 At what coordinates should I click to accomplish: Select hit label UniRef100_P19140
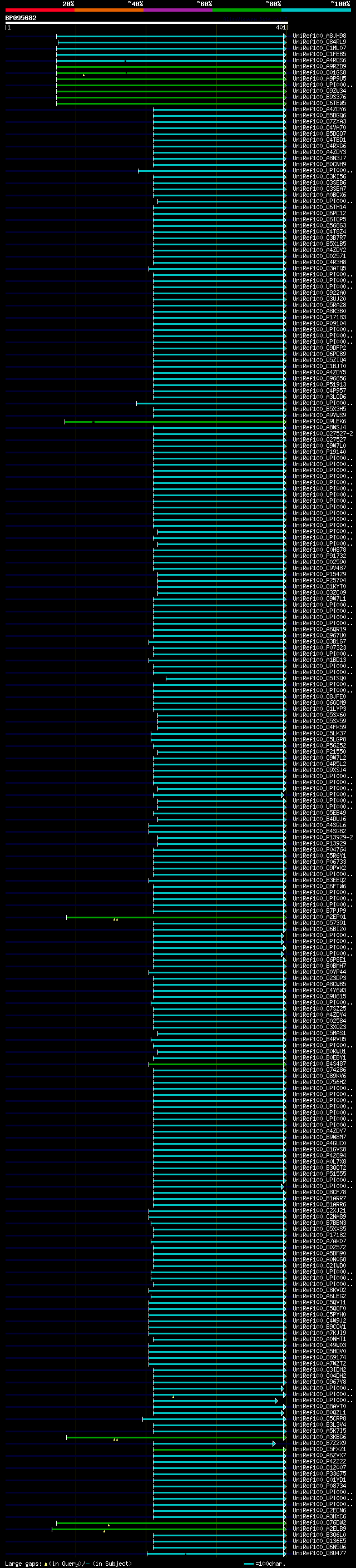(319, 452)
